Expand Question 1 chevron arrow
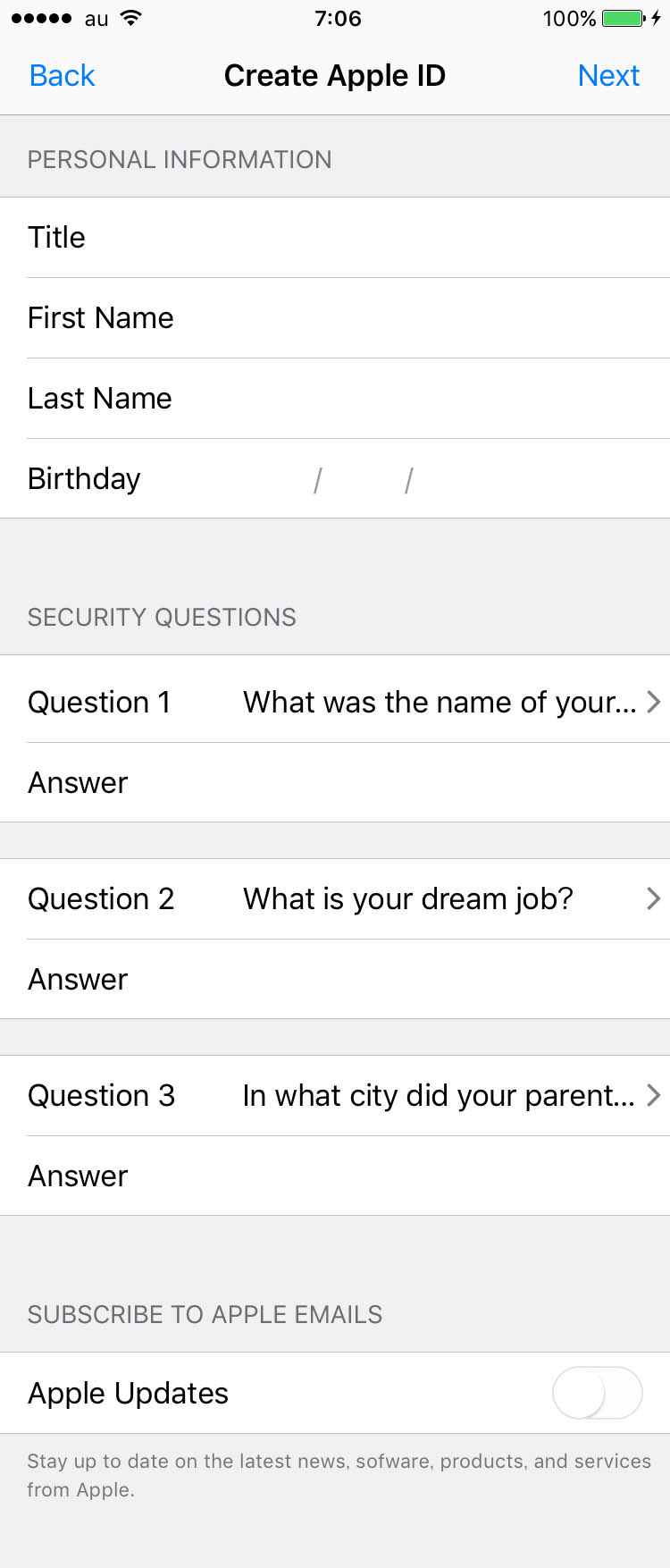Screen dimensions: 670x1568 653,702
